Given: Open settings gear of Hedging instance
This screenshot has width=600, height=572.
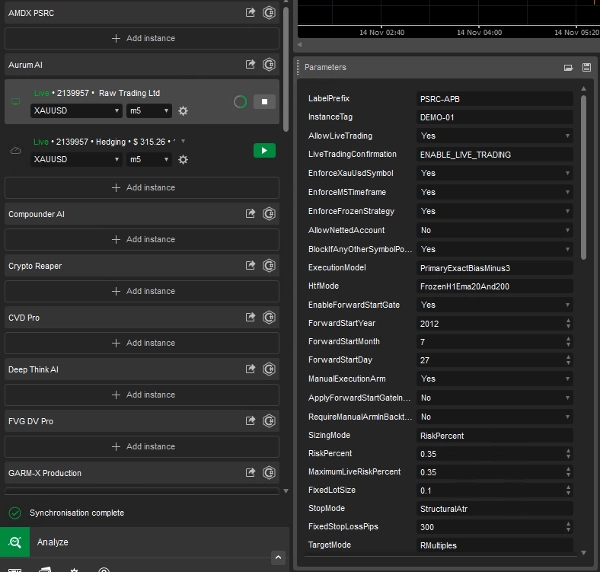Looking at the screenshot, I should [183, 160].
